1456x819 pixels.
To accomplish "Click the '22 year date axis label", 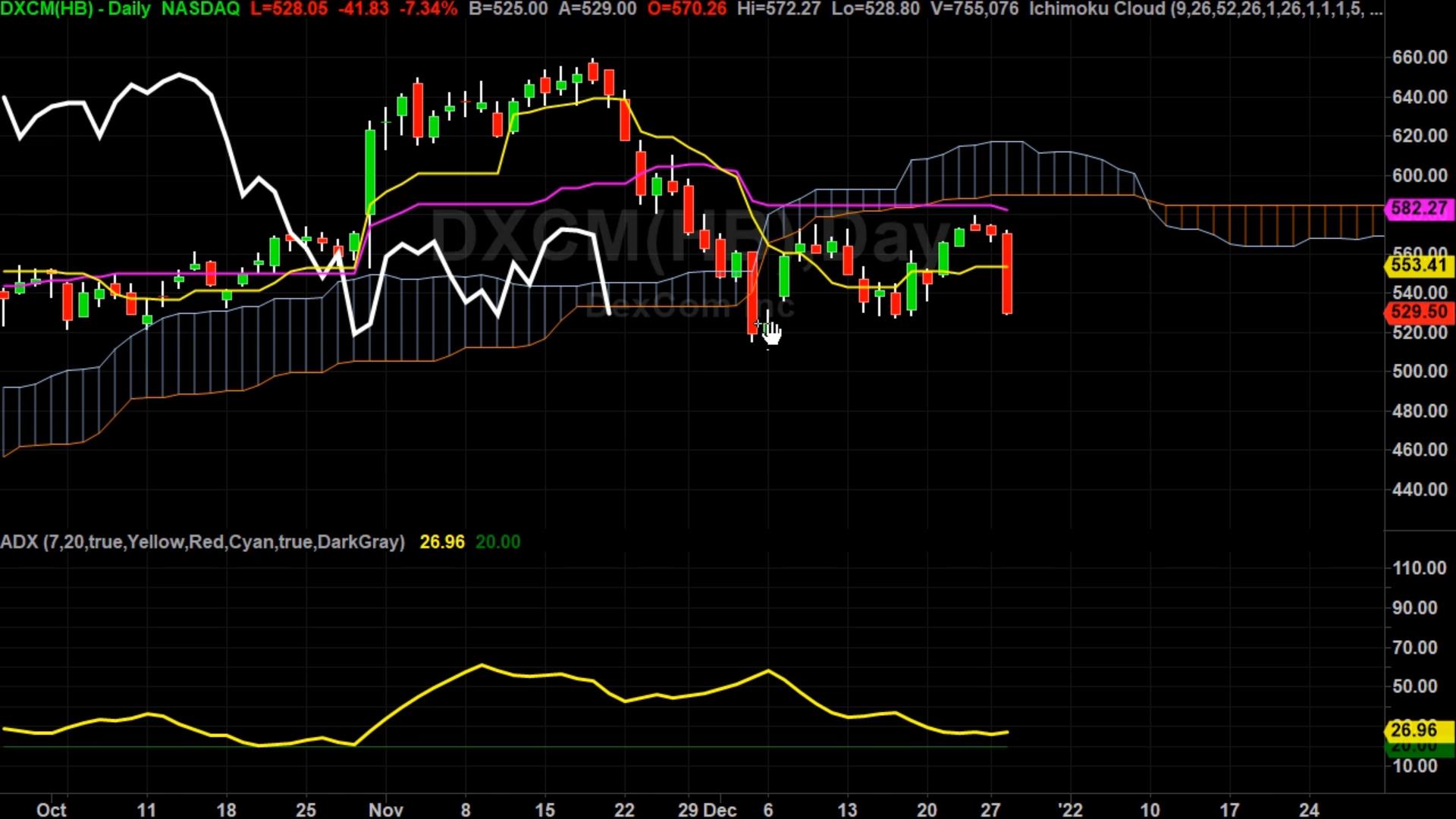I will 1071,809.
